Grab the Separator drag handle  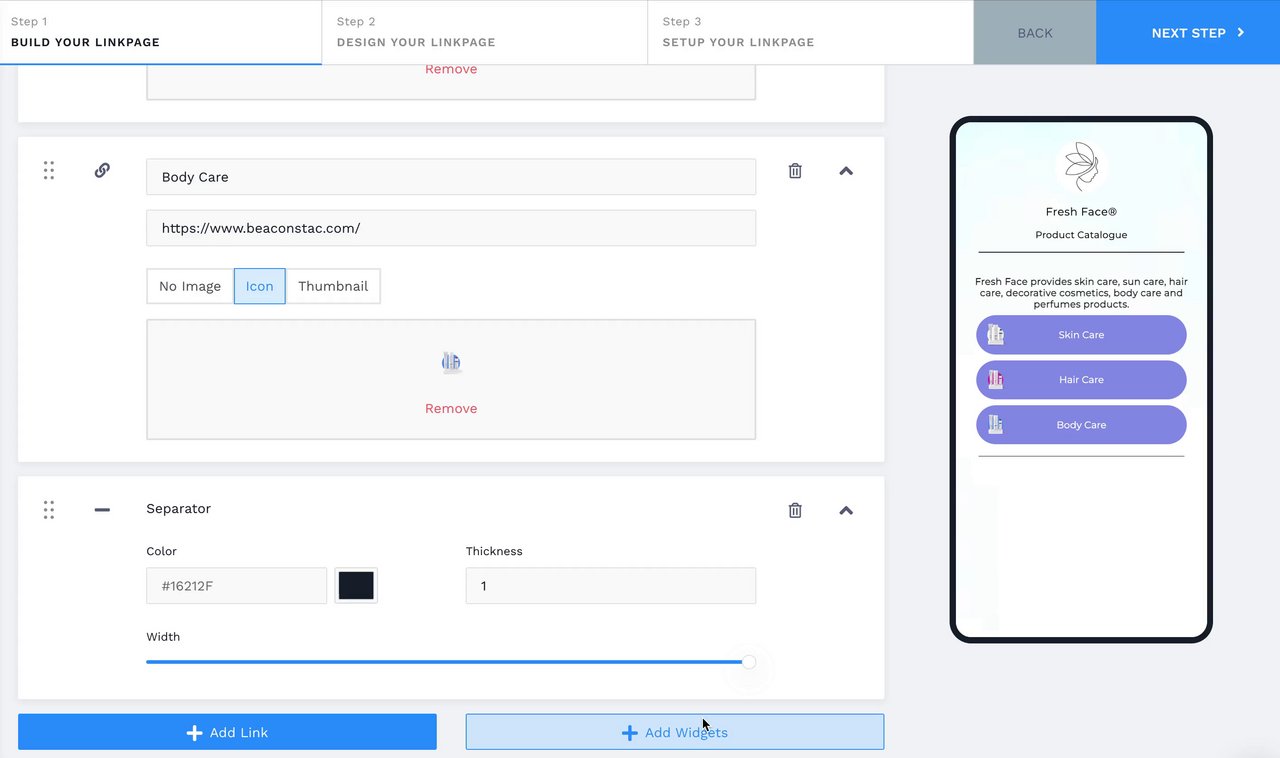click(x=48, y=510)
